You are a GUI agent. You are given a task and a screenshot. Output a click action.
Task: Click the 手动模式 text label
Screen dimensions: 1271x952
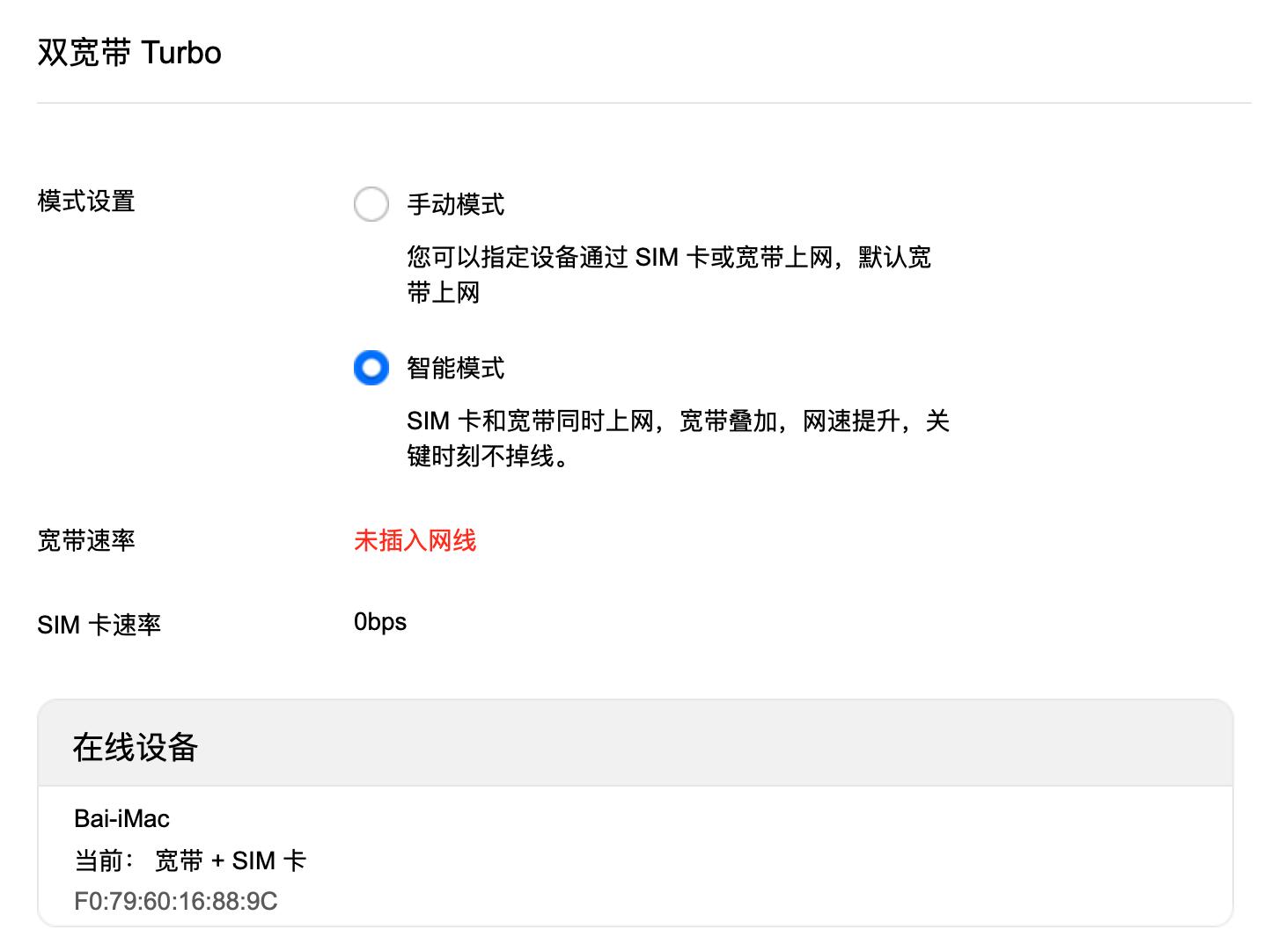455,204
